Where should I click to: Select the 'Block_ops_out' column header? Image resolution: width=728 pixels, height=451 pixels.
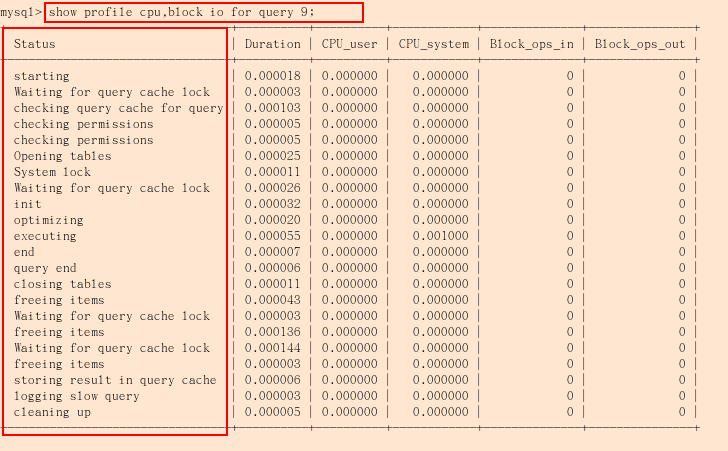point(640,44)
